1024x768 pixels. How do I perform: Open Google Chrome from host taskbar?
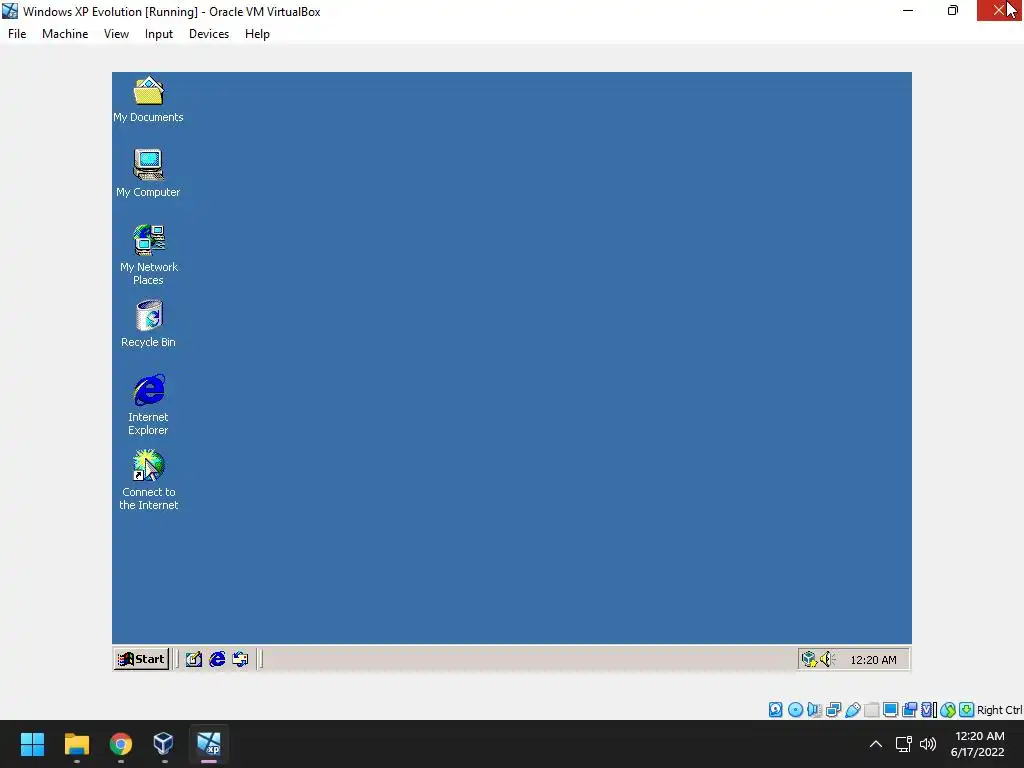click(120, 744)
